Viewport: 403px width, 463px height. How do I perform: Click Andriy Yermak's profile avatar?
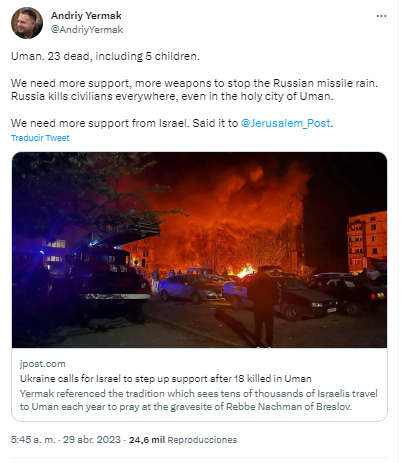tap(27, 23)
